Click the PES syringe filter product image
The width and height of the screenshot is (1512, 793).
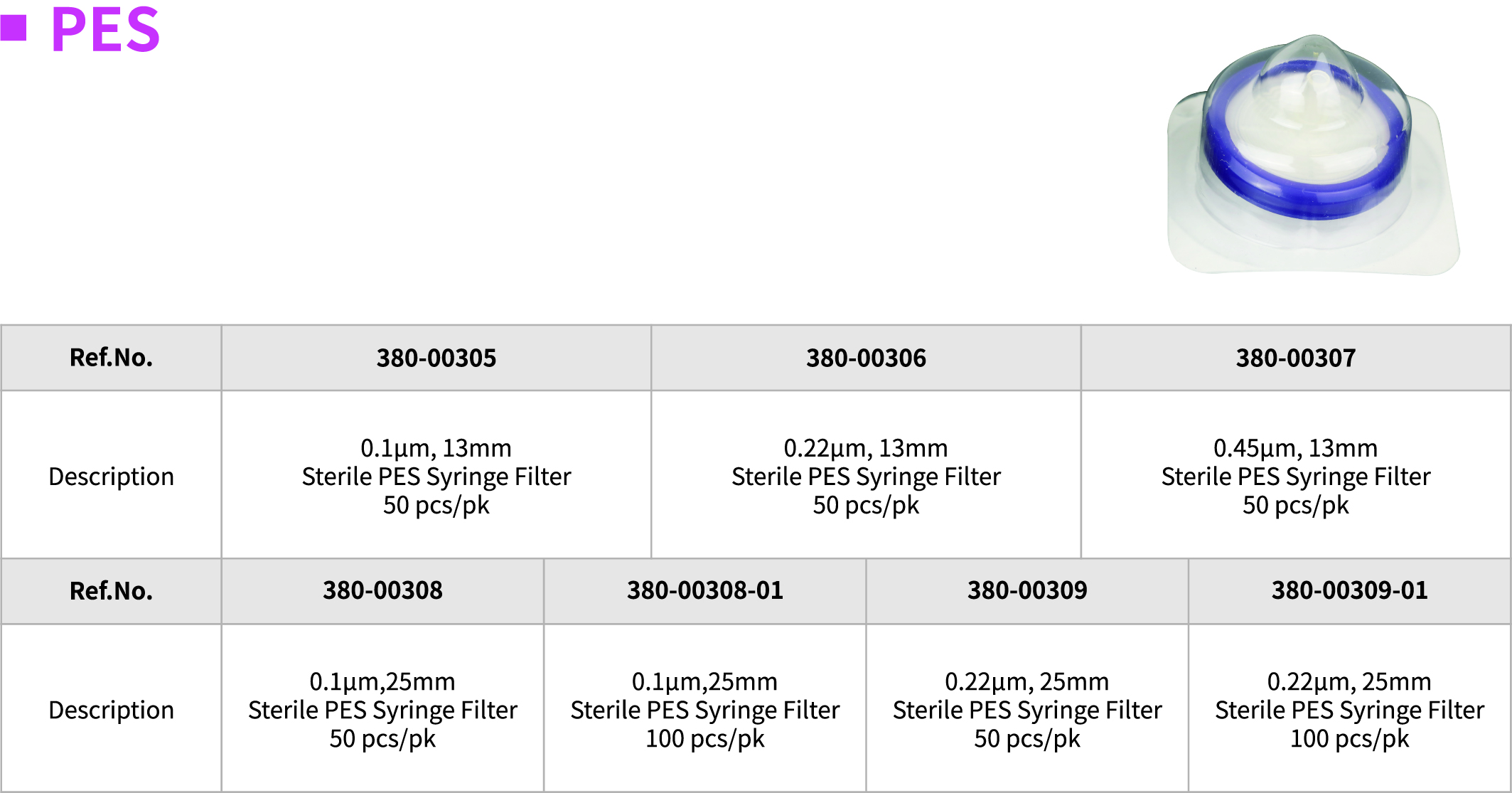click(1313, 154)
